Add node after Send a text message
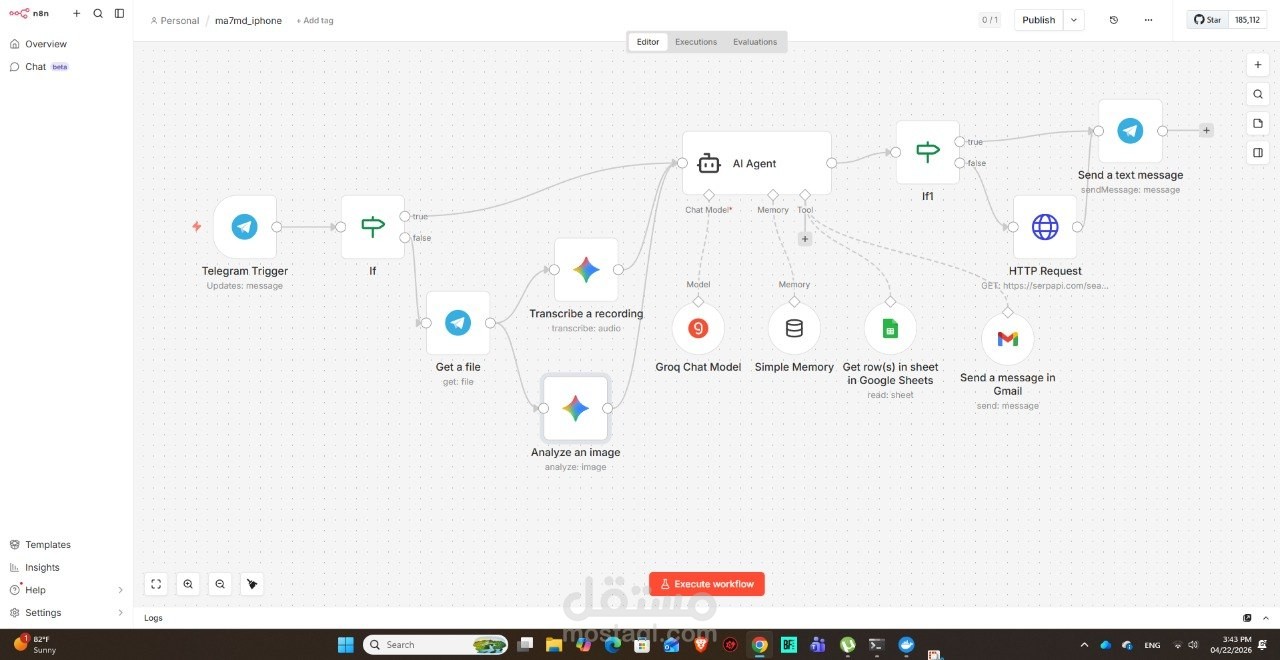The width and height of the screenshot is (1280, 660). [1207, 130]
